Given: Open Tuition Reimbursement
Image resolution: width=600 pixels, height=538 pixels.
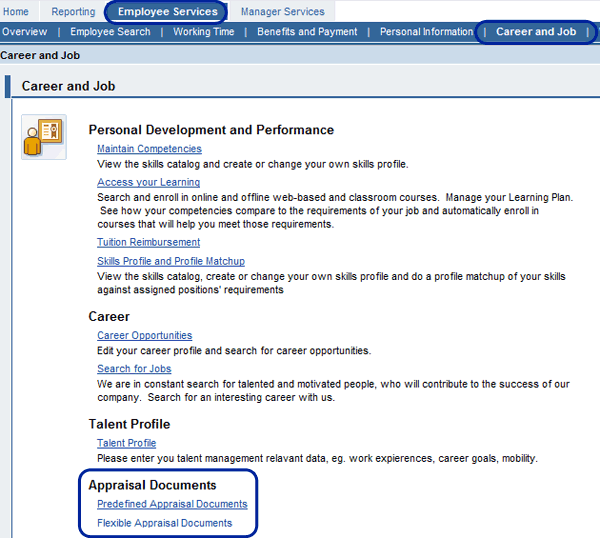Looking at the screenshot, I should pos(148,242).
